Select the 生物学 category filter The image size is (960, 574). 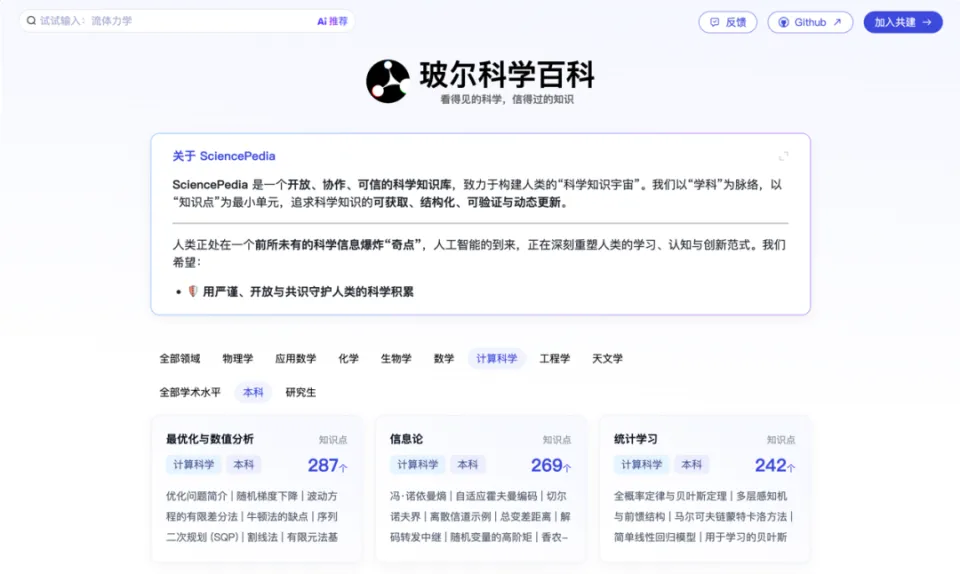(x=396, y=359)
